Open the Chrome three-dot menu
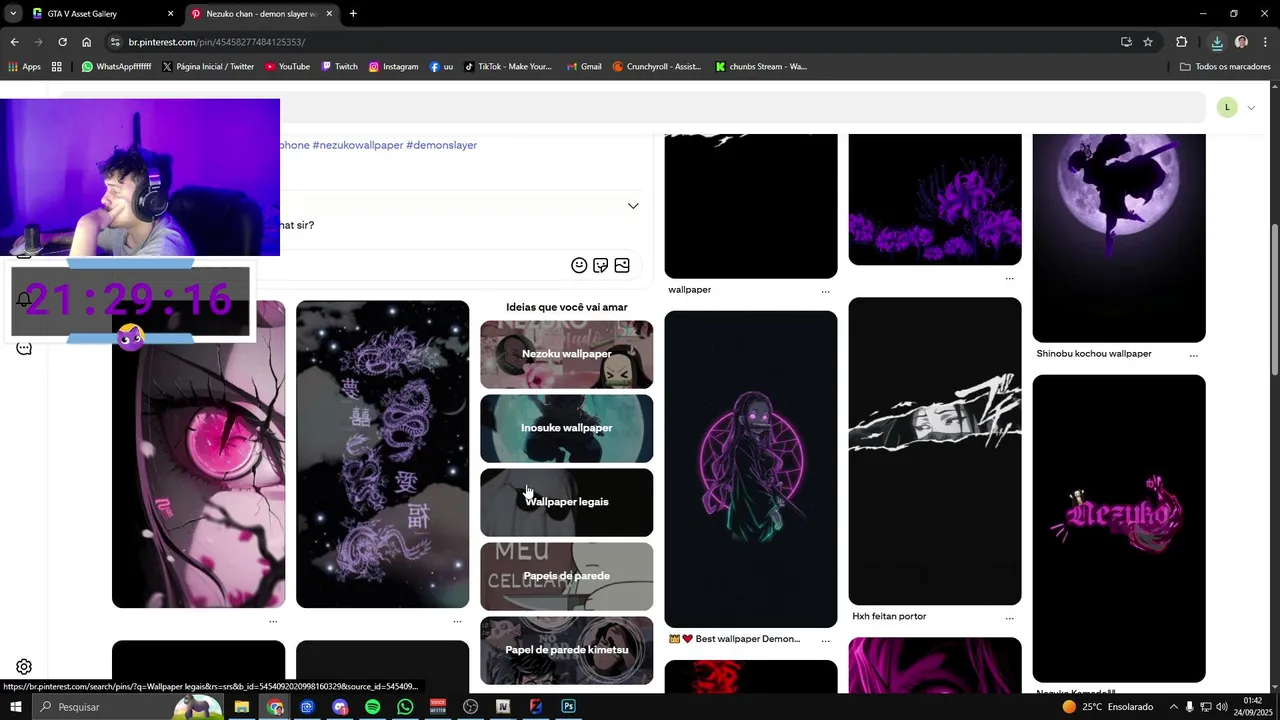1280x720 pixels. click(x=1266, y=42)
